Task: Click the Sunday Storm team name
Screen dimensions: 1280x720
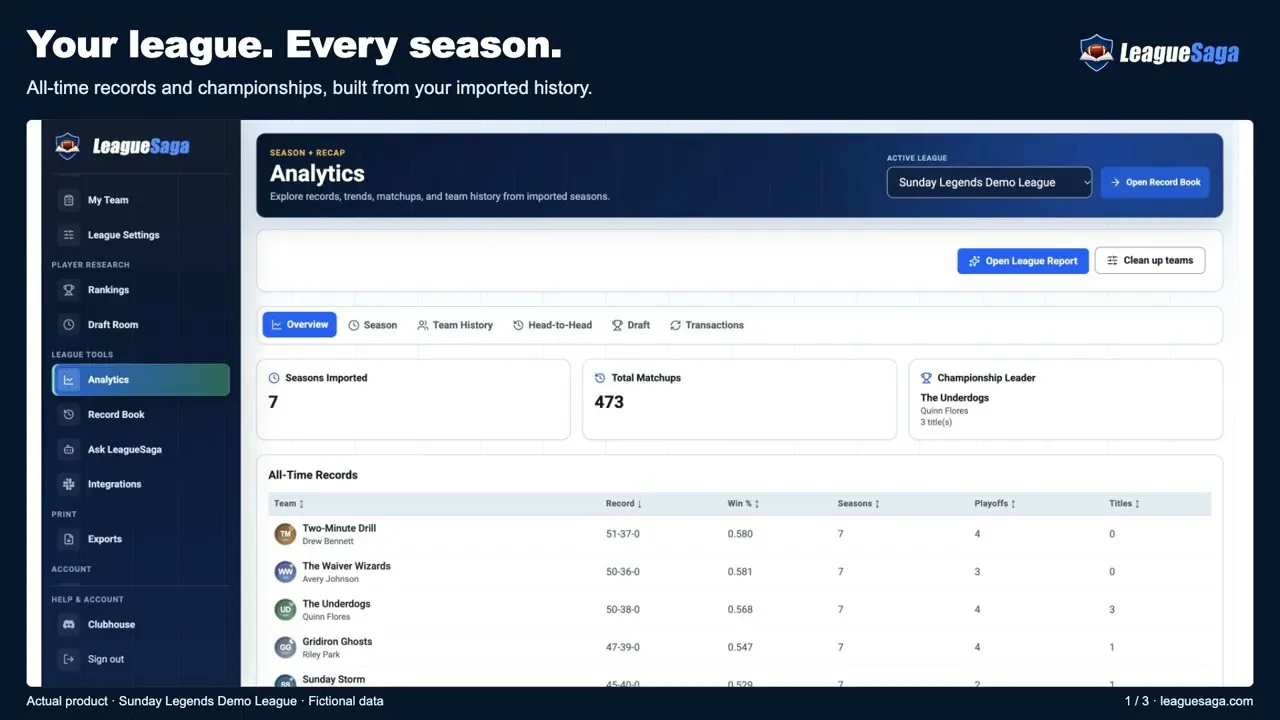Action: pos(334,680)
